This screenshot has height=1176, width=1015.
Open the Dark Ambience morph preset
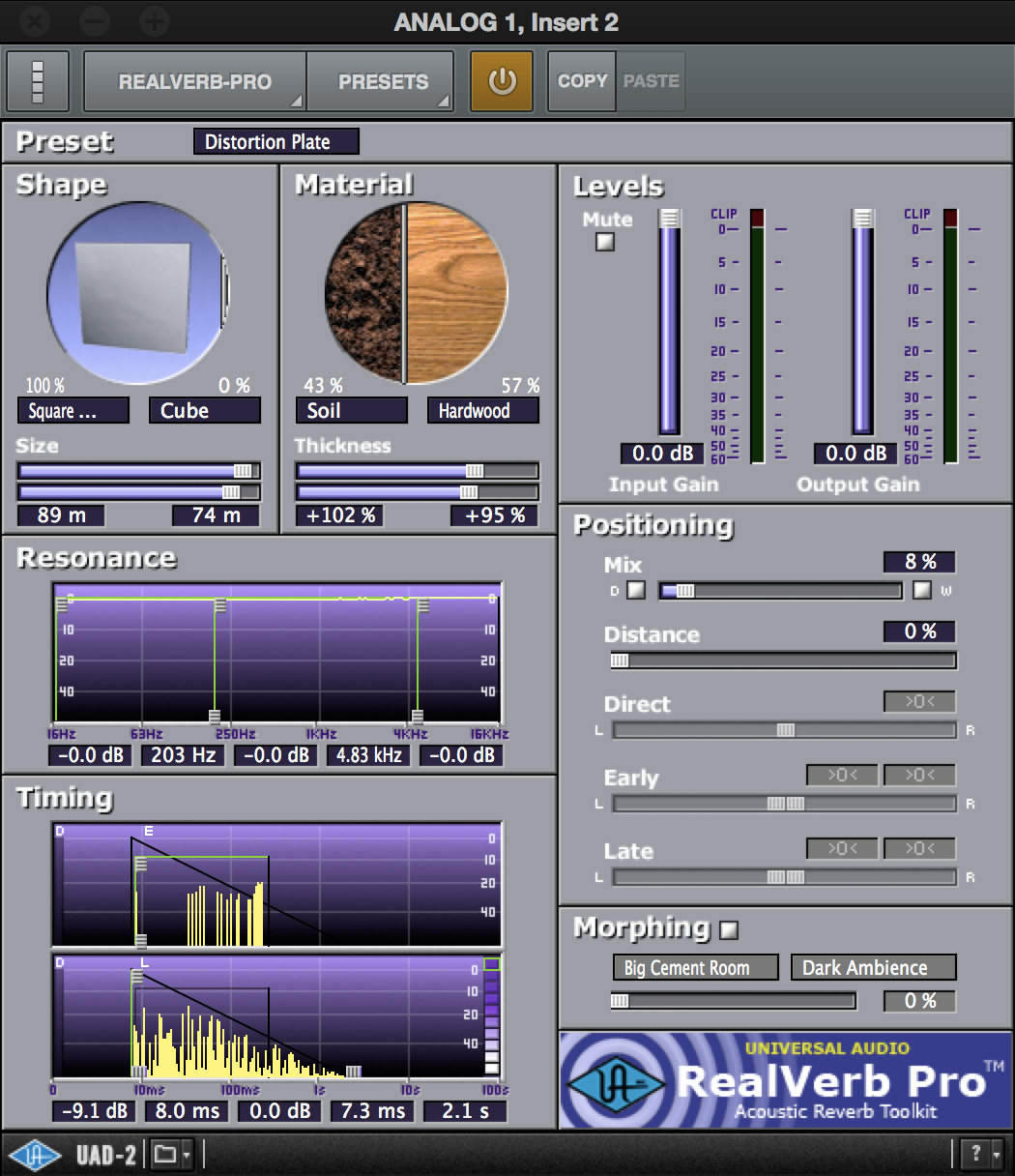874,967
